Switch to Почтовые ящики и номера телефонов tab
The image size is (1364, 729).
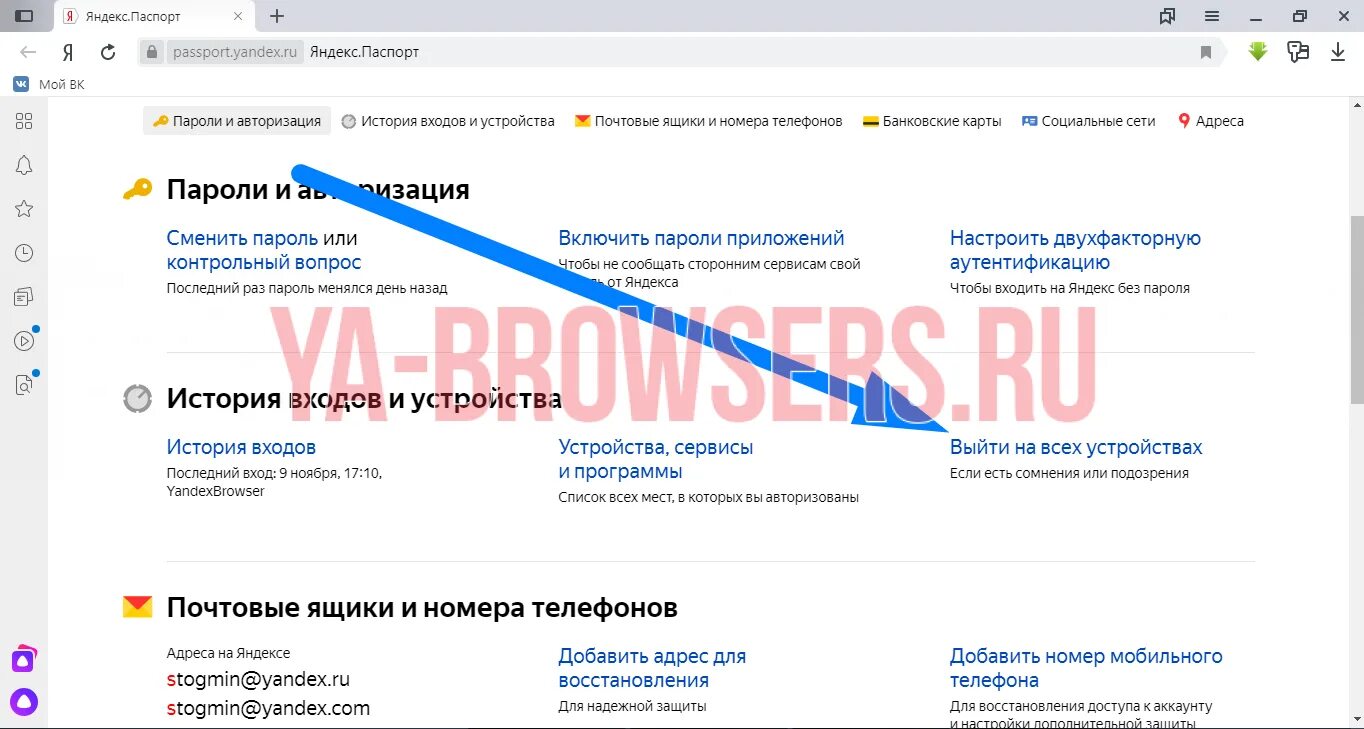click(708, 121)
